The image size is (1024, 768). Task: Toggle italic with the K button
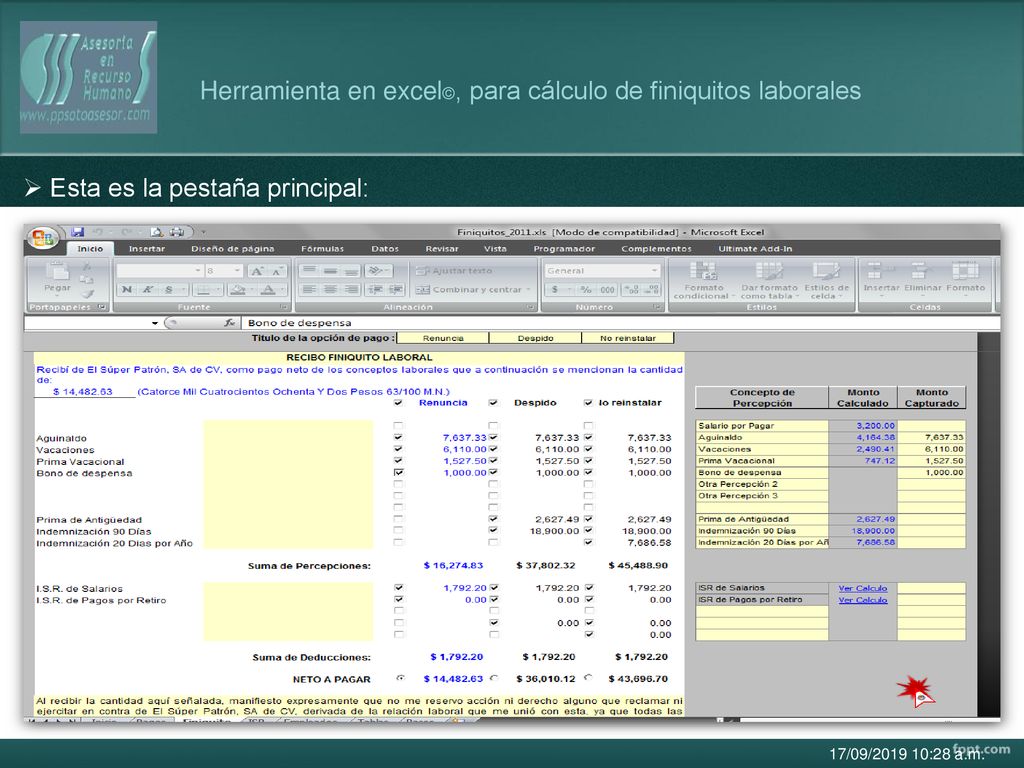148,289
